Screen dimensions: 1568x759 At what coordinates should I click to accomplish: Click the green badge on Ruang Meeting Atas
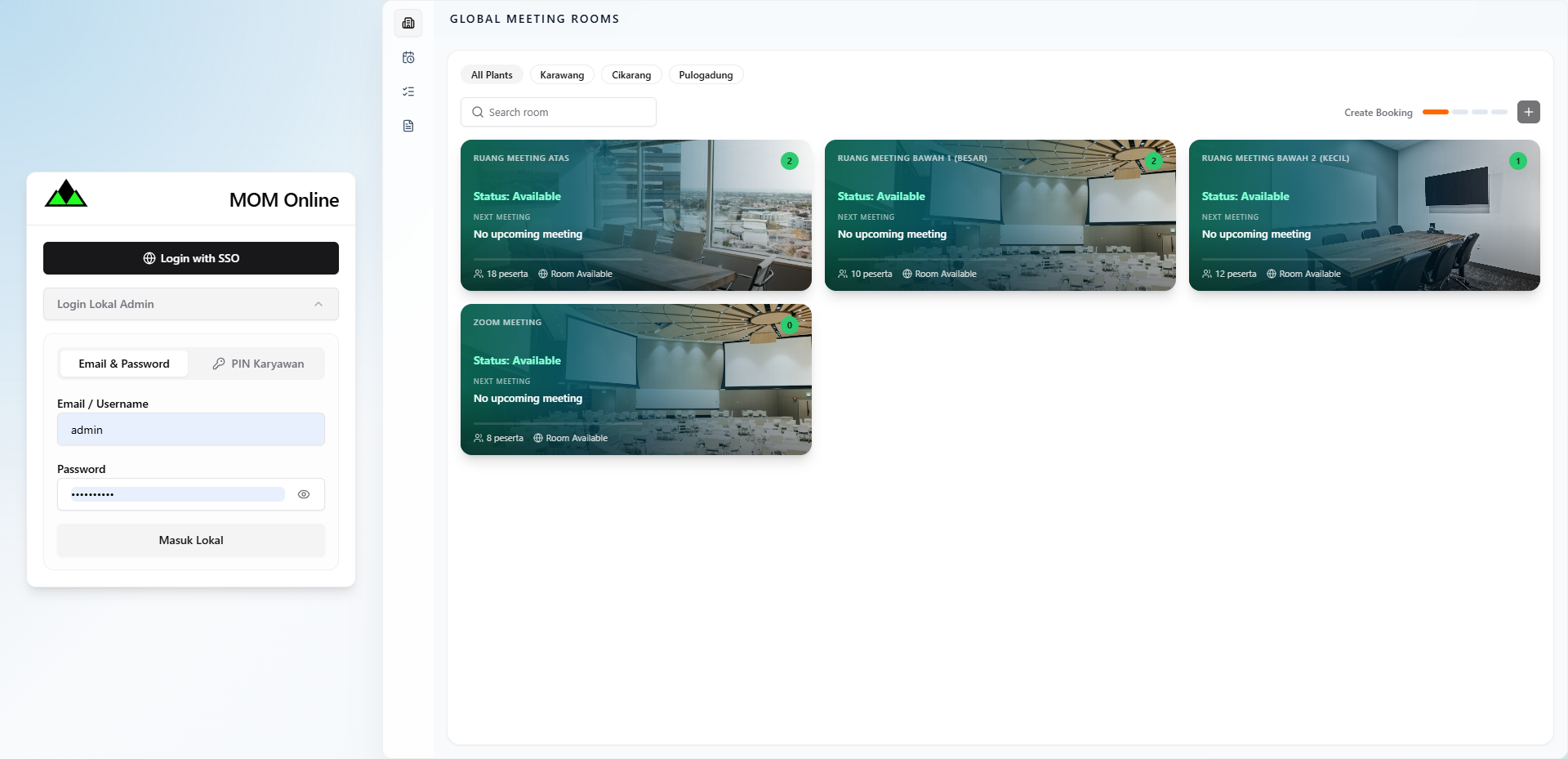pos(789,161)
